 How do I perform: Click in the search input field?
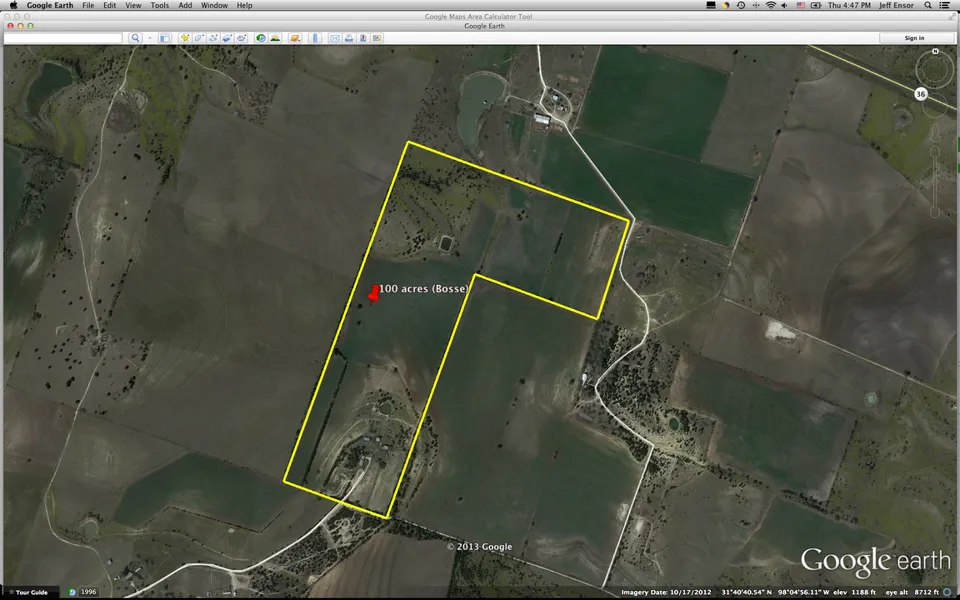coord(63,38)
